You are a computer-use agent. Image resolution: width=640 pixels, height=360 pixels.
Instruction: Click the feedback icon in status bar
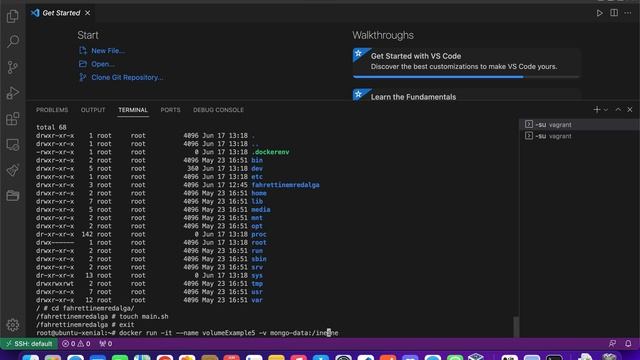612,344
